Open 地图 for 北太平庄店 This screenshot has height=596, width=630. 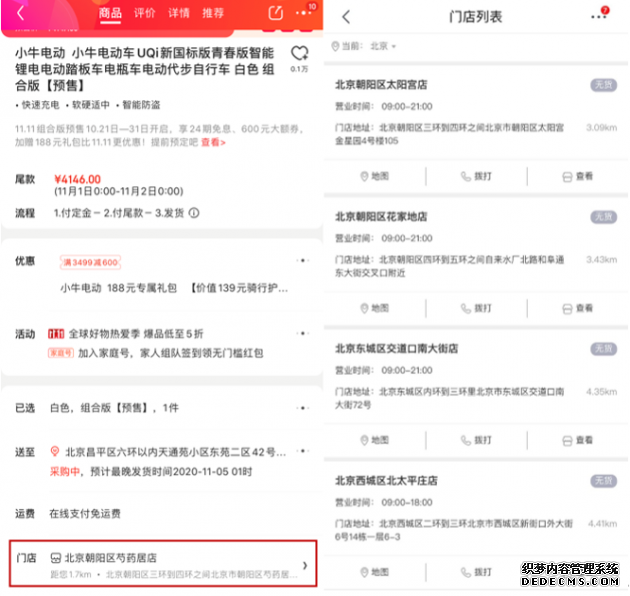coord(374,572)
